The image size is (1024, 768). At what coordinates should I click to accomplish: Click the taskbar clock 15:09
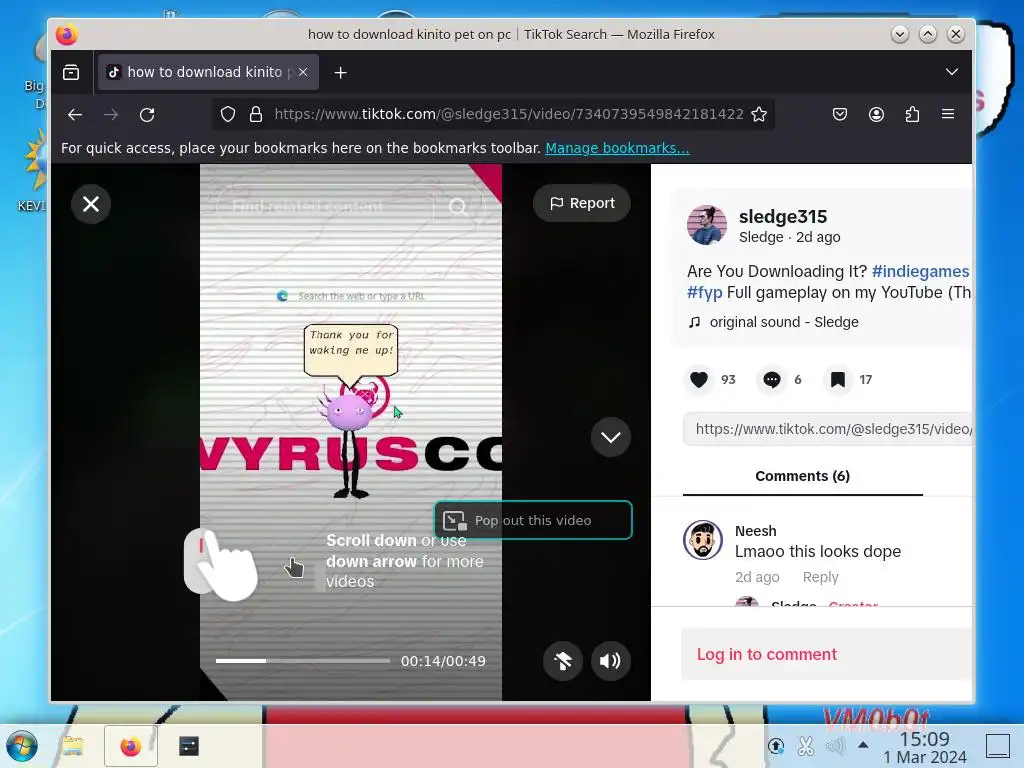pyautogui.click(x=924, y=739)
